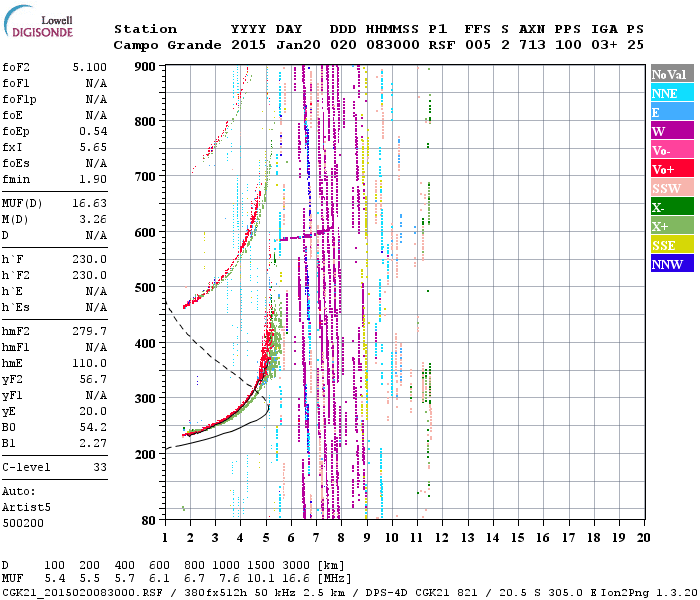
Task: Click the IGA value 03+
Action: click(604, 45)
